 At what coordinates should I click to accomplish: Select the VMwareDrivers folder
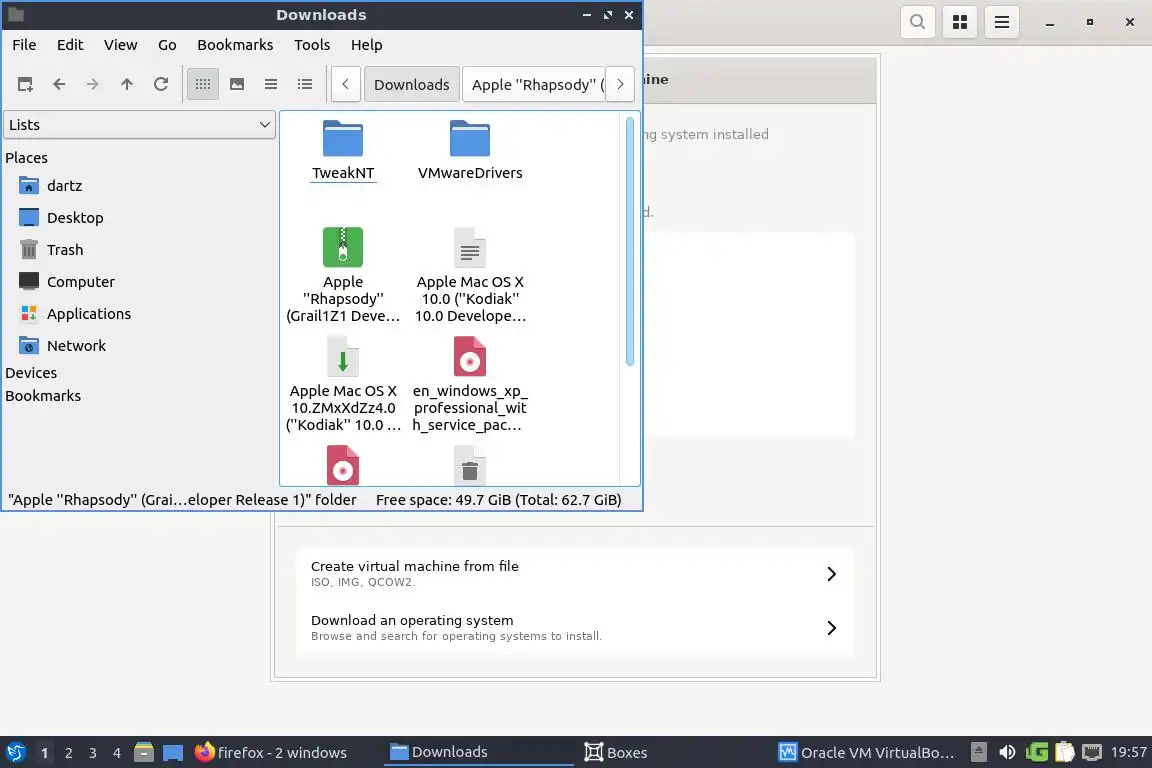tap(470, 150)
